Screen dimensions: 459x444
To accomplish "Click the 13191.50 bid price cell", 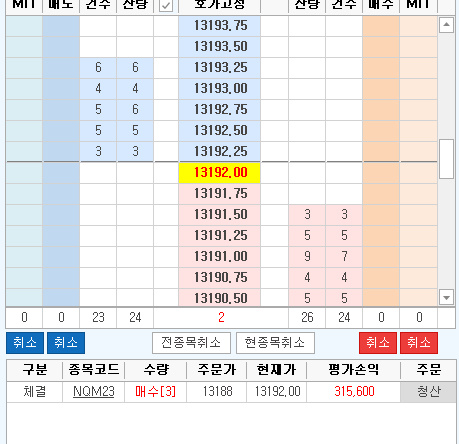I will 220,214.
